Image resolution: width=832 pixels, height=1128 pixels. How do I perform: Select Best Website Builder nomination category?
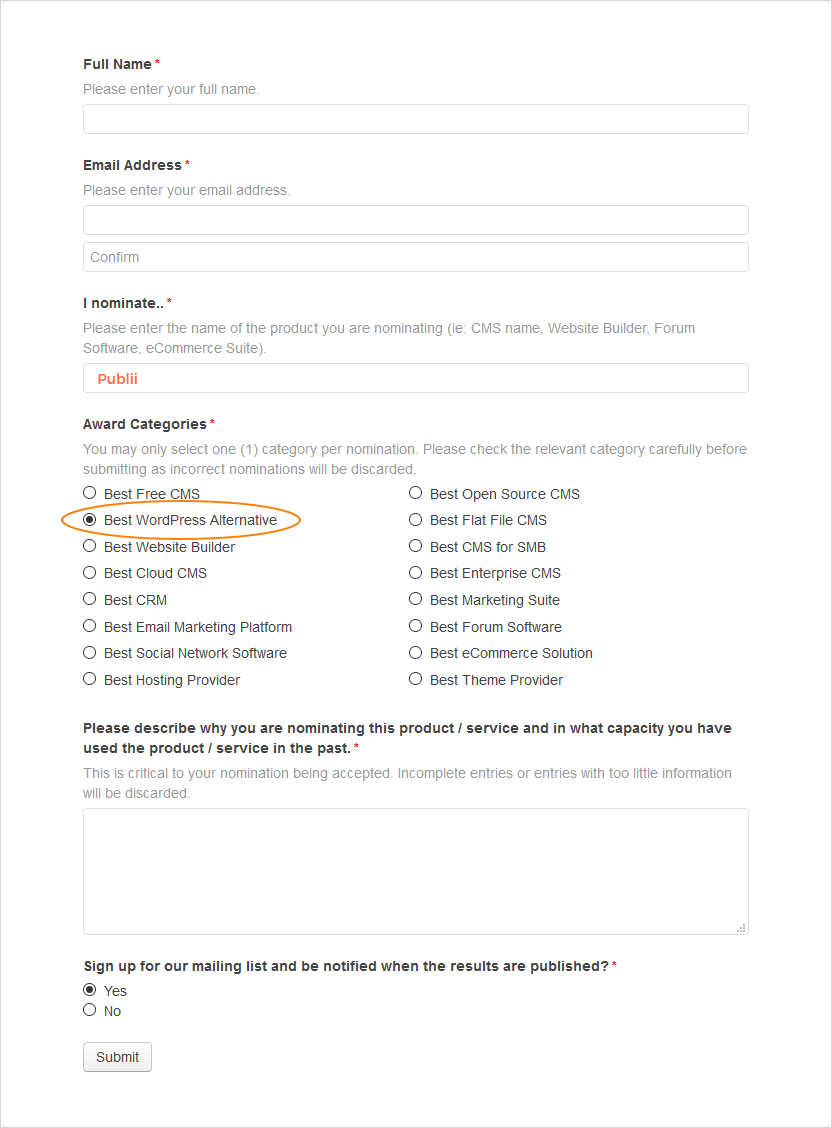pos(89,545)
